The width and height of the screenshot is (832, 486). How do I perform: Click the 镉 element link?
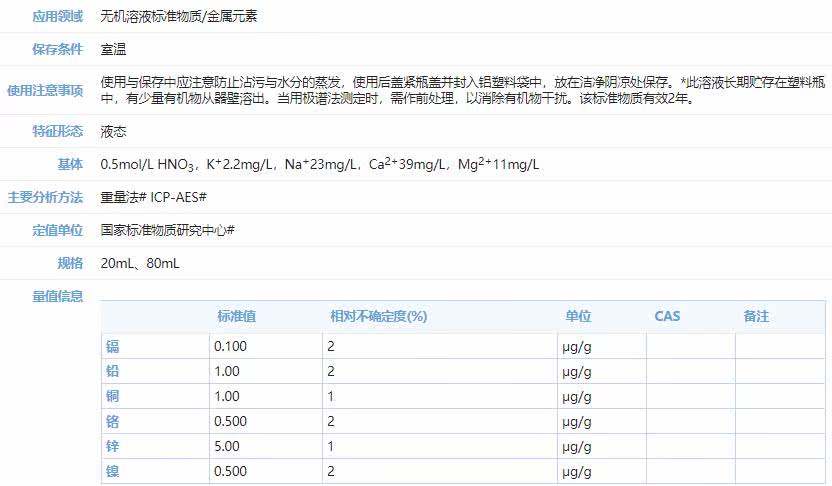(x=112, y=346)
